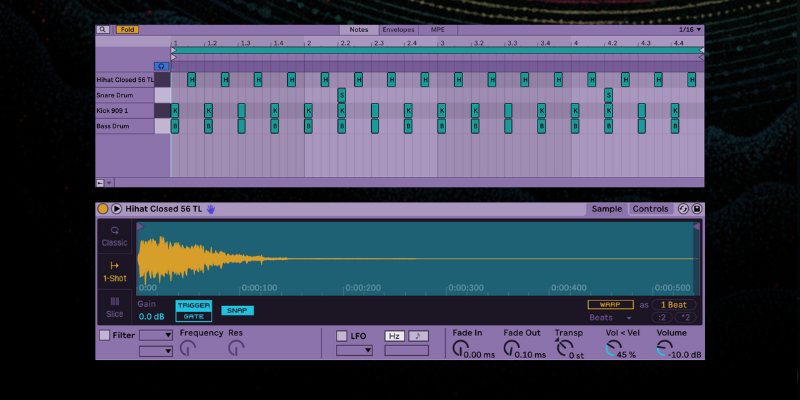Open the LFO waveform dropdown
The image size is (800, 400).
[x=354, y=351]
